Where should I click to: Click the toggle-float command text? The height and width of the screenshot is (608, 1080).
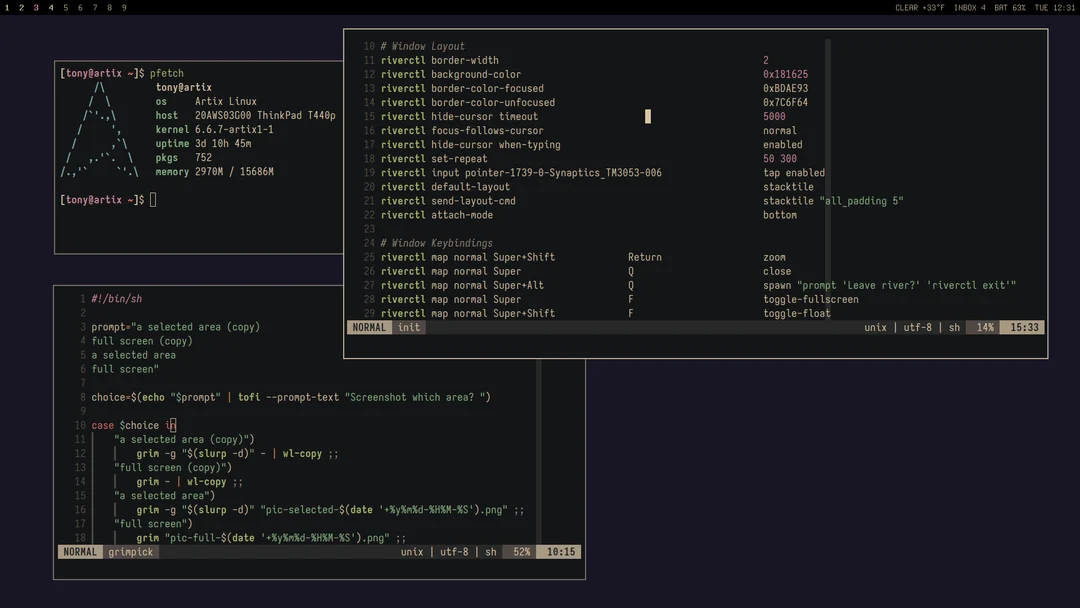pos(796,314)
